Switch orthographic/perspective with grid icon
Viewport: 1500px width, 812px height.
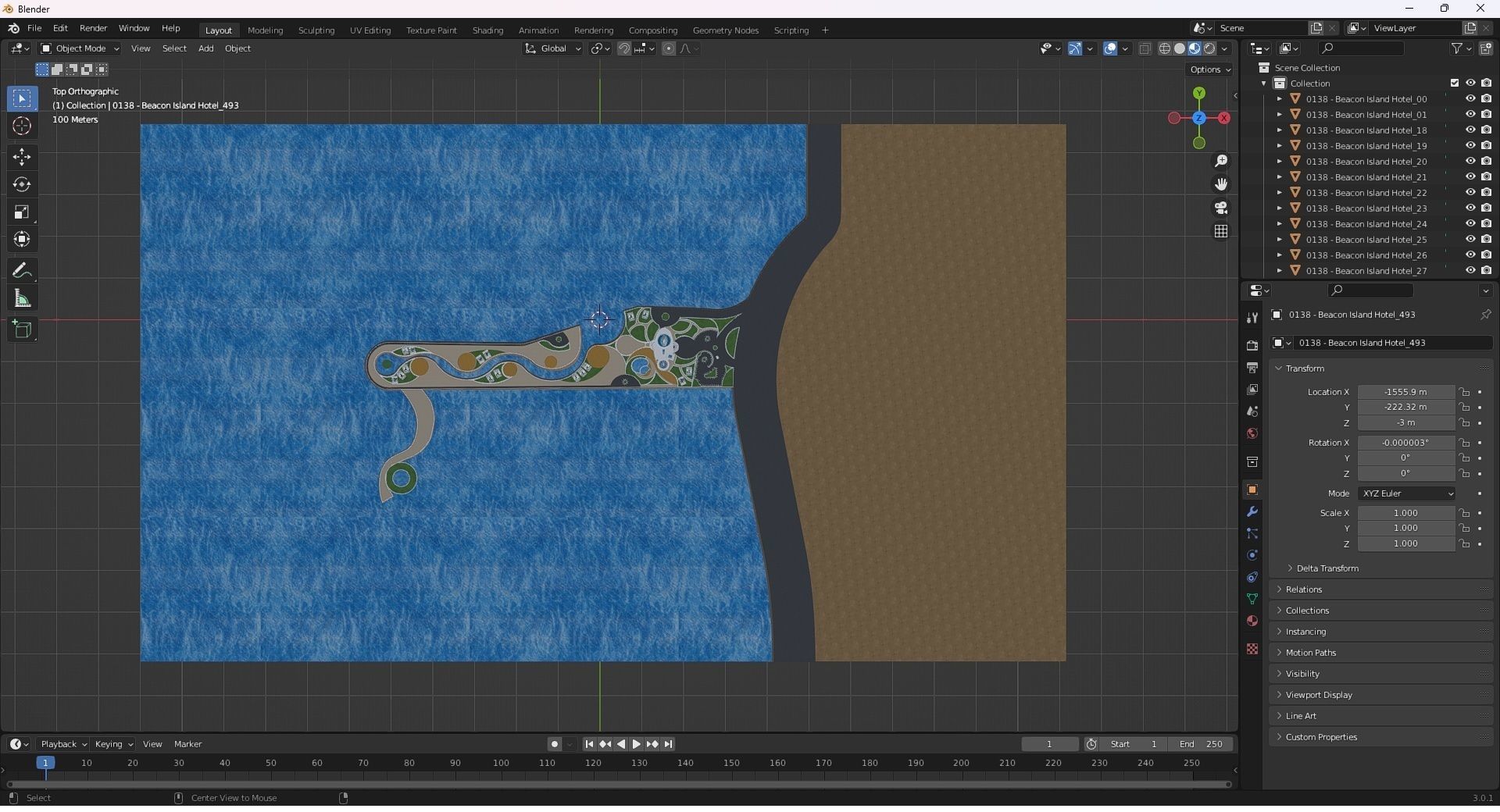[x=1220, y=231]
